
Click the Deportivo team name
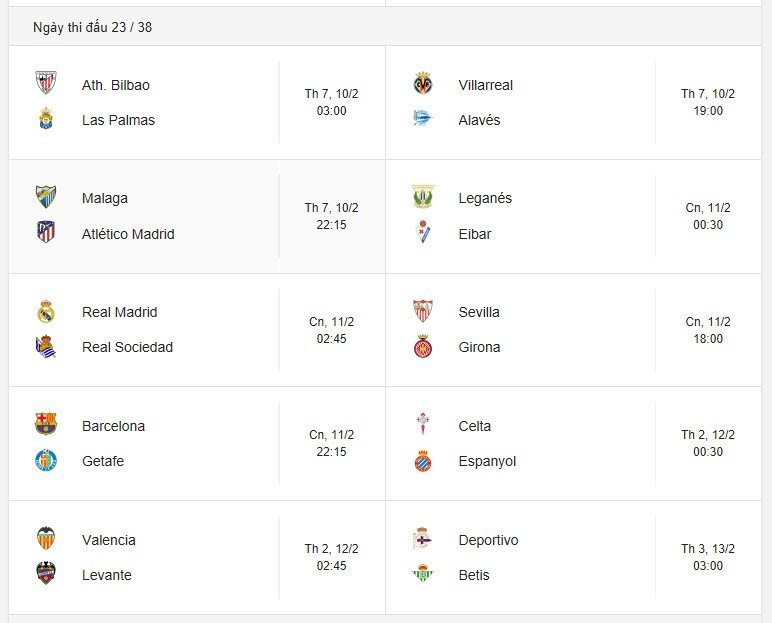click(x=488, y=540)
